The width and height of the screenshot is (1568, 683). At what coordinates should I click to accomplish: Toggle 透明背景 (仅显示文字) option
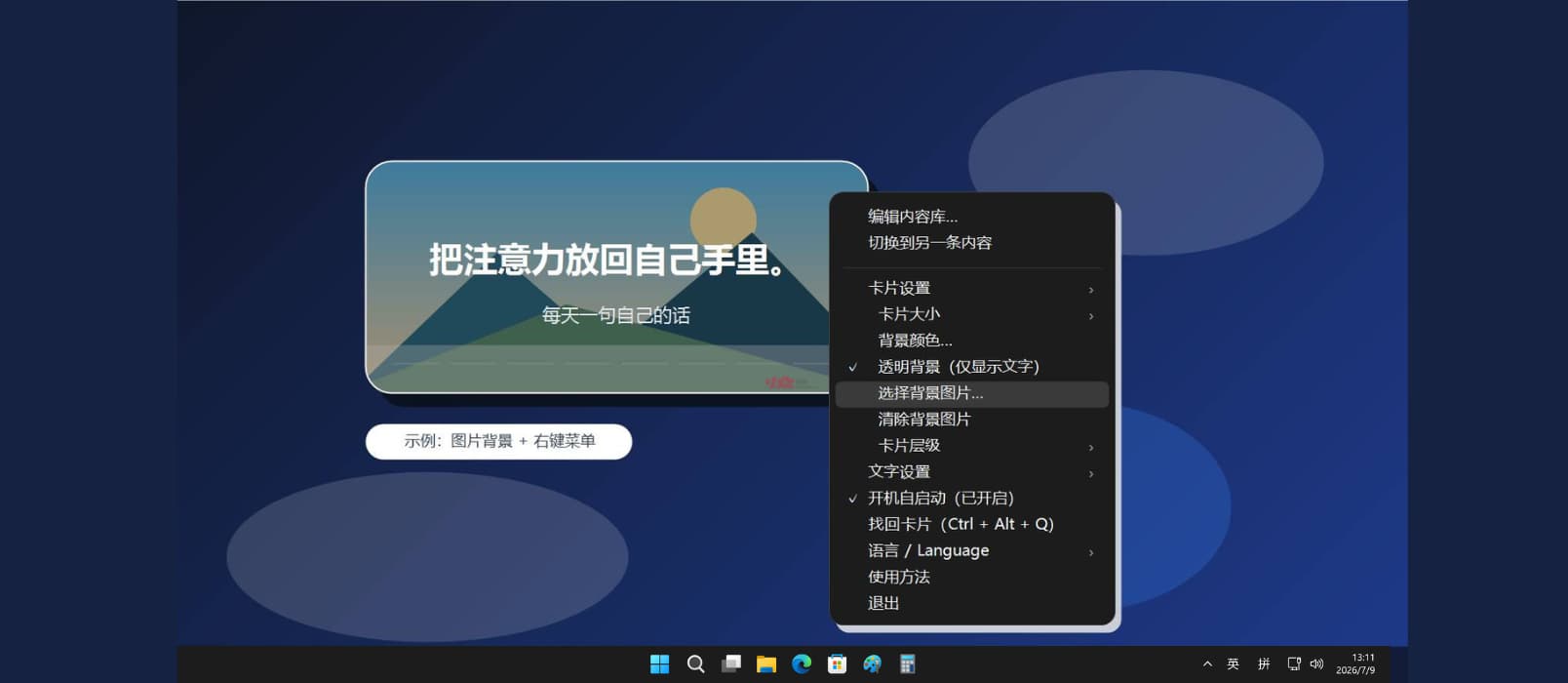point(972,367)
